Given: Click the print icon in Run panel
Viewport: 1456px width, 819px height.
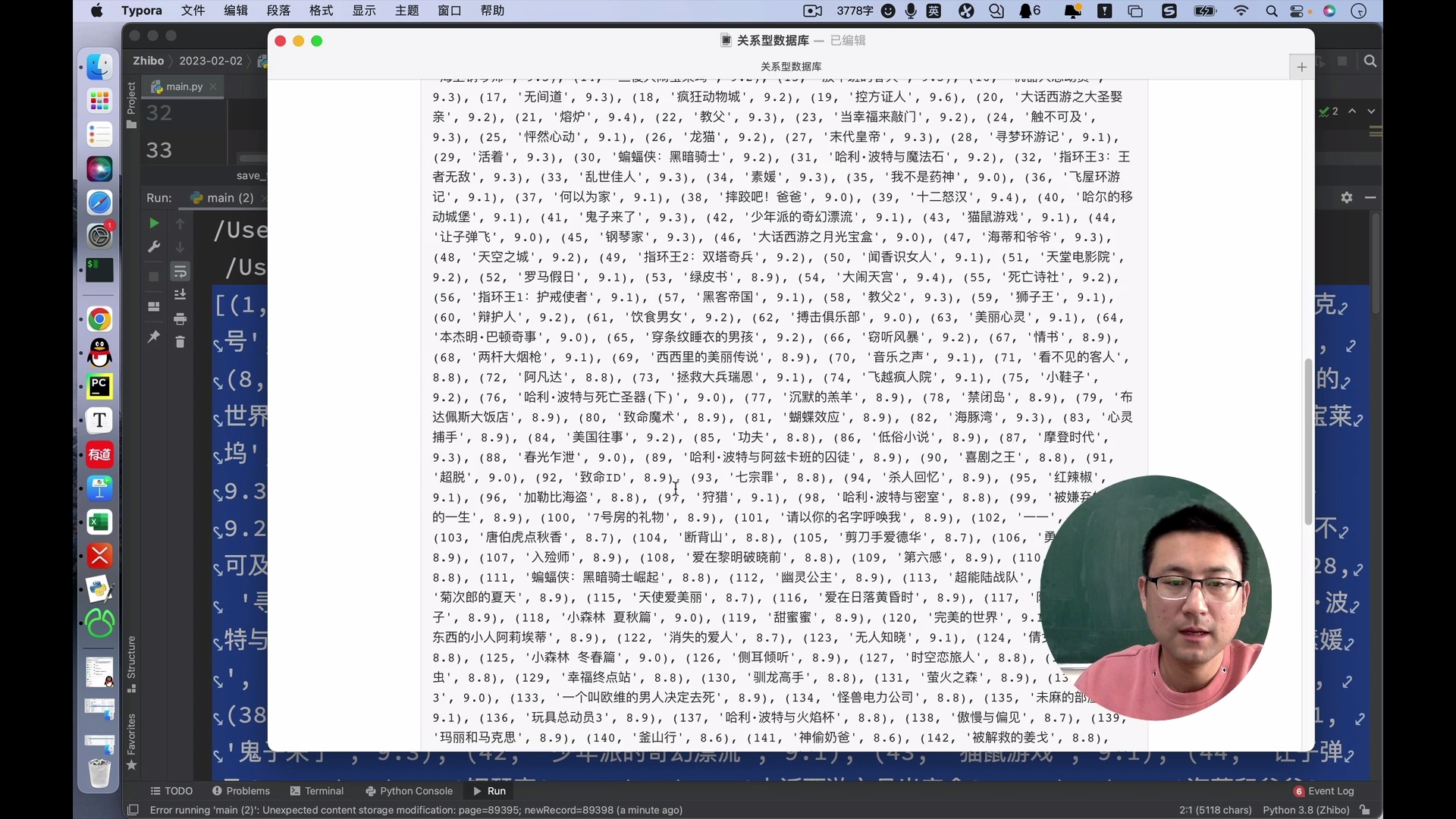Looking at the screenshot, I should point(180,318).
